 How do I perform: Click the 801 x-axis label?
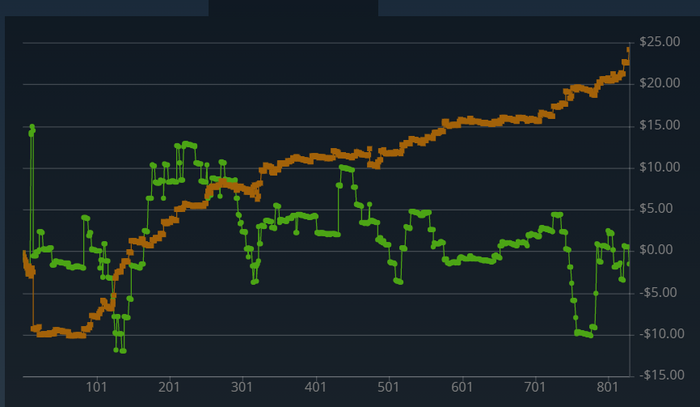pos(608,387)
